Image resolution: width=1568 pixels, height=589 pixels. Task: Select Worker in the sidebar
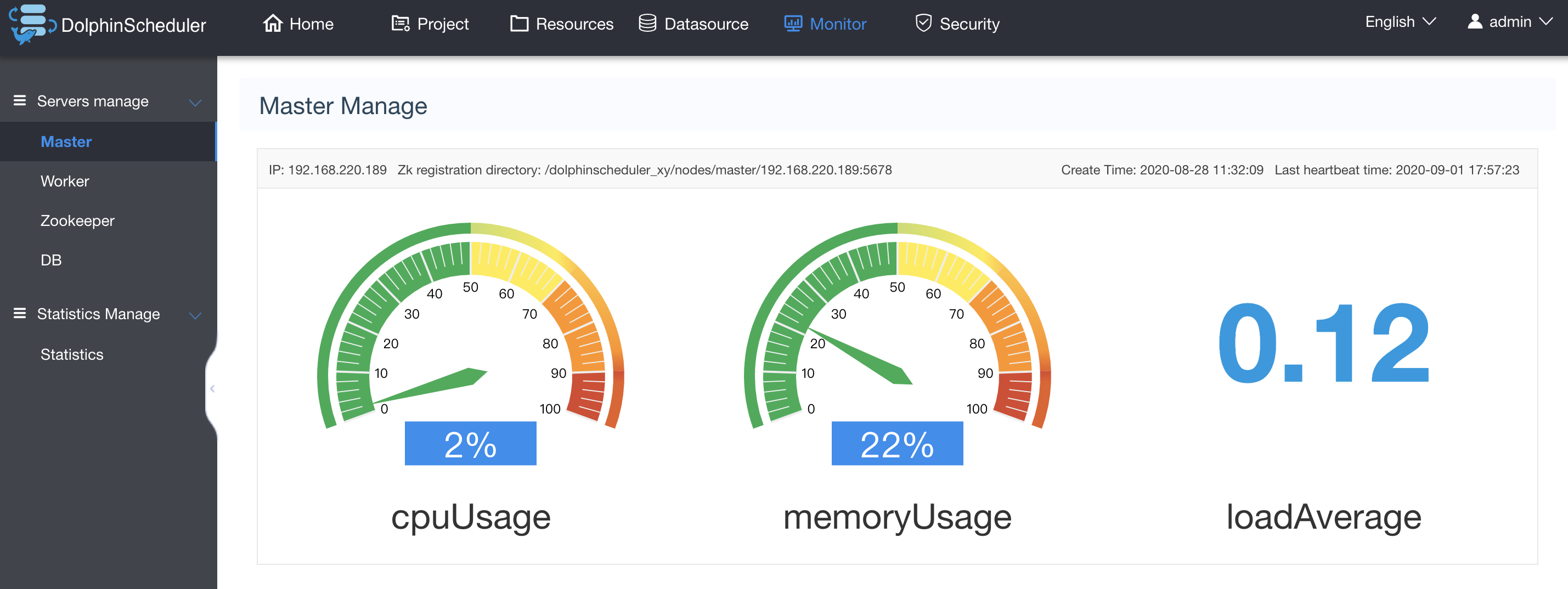click(x=65, y=182)
